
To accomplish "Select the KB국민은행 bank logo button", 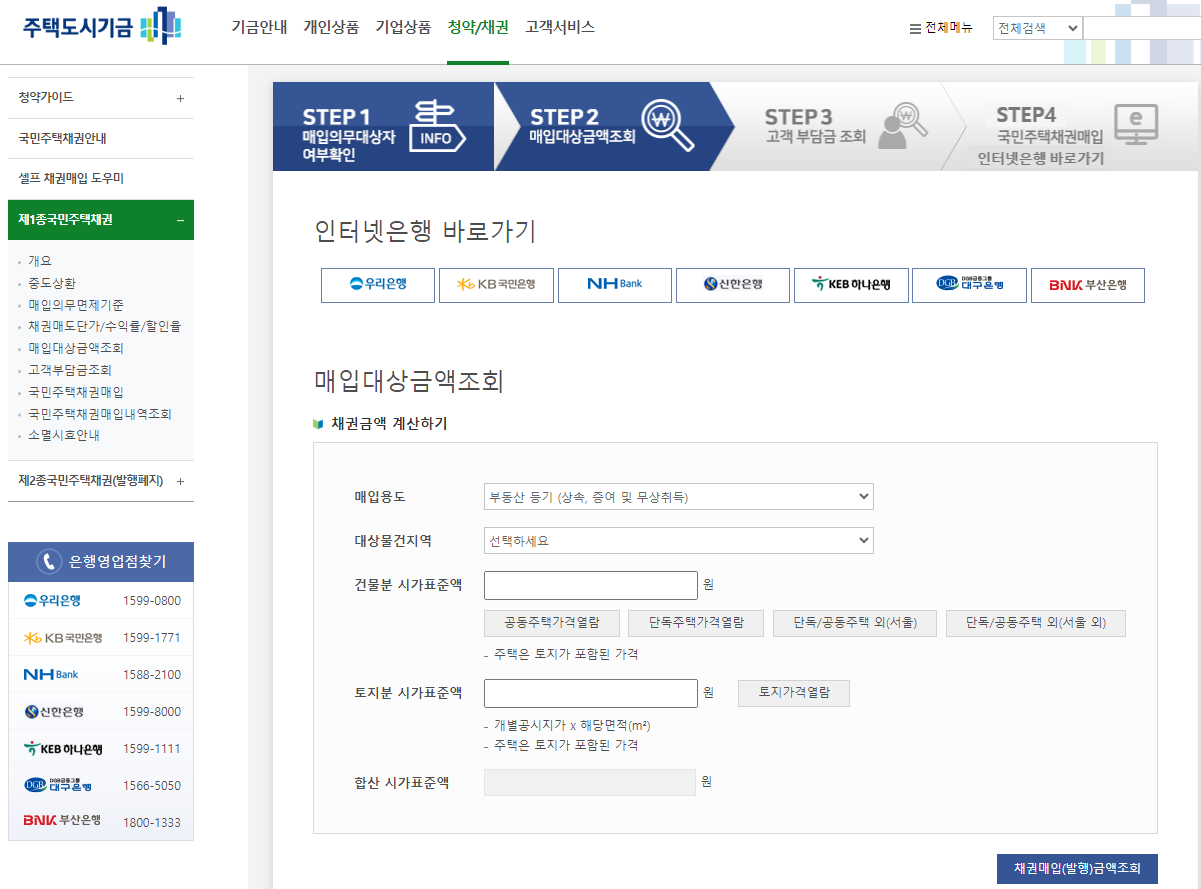I will coord(496,285).
